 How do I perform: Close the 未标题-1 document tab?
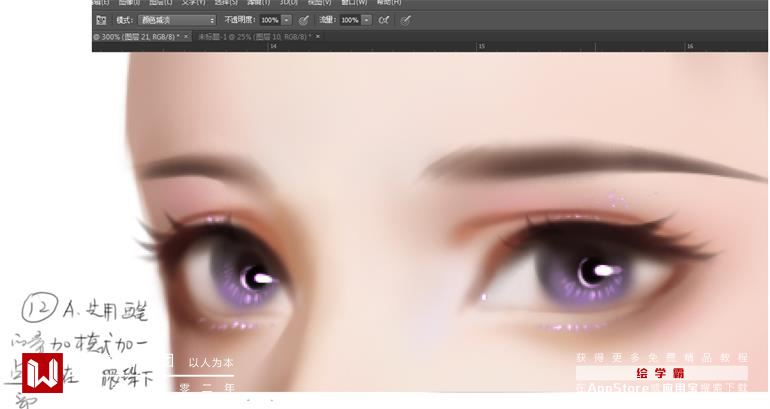tap(318, 36)
